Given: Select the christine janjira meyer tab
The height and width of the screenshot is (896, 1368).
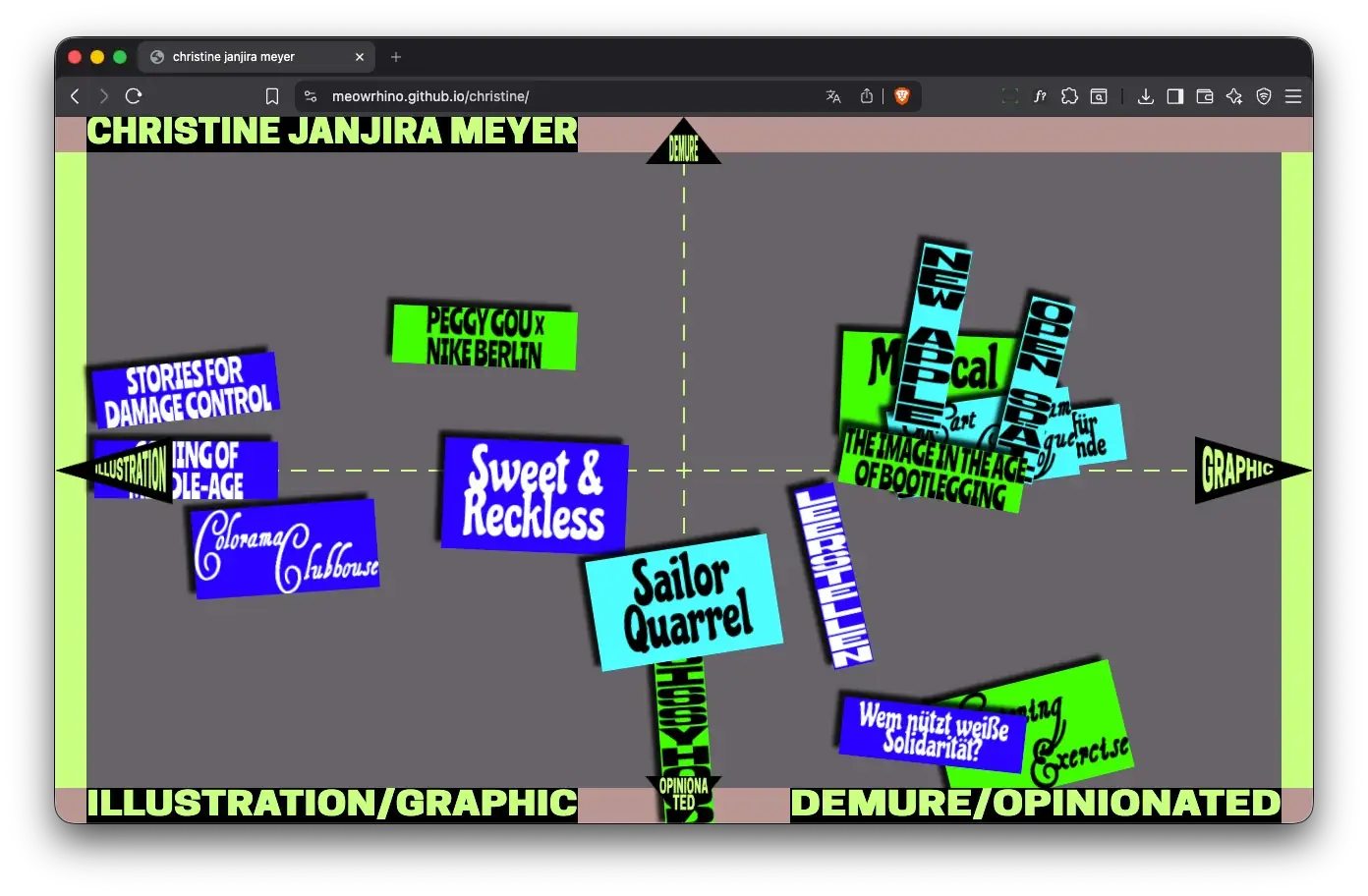Looking at the screenshot, I should [256, 57].
